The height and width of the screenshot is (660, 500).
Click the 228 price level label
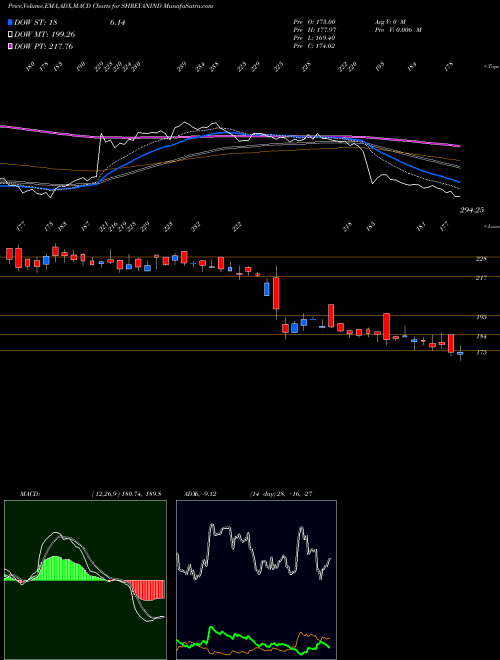(x=481, y=259)
